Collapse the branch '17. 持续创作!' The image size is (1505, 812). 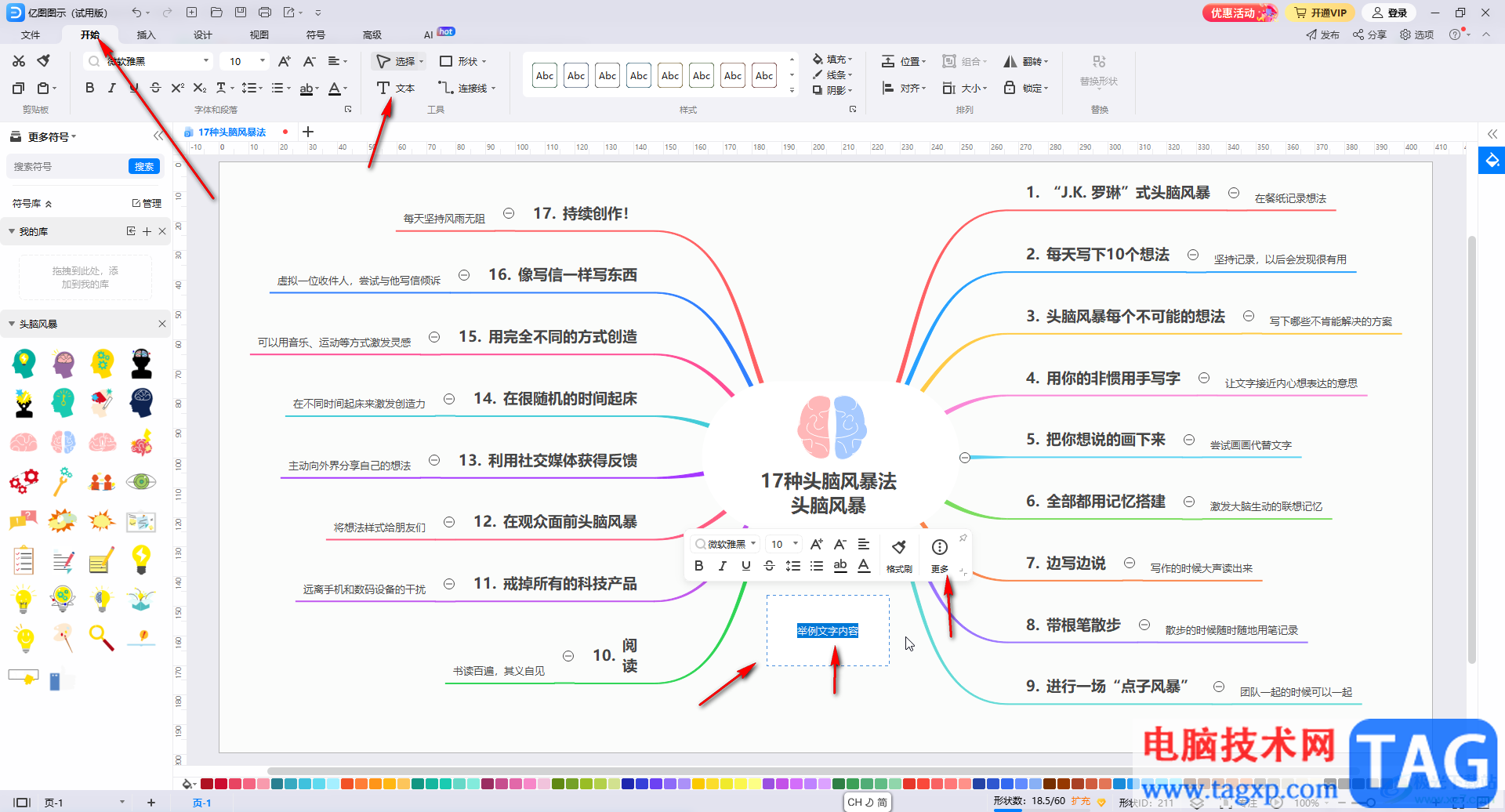tap(509, 213)
